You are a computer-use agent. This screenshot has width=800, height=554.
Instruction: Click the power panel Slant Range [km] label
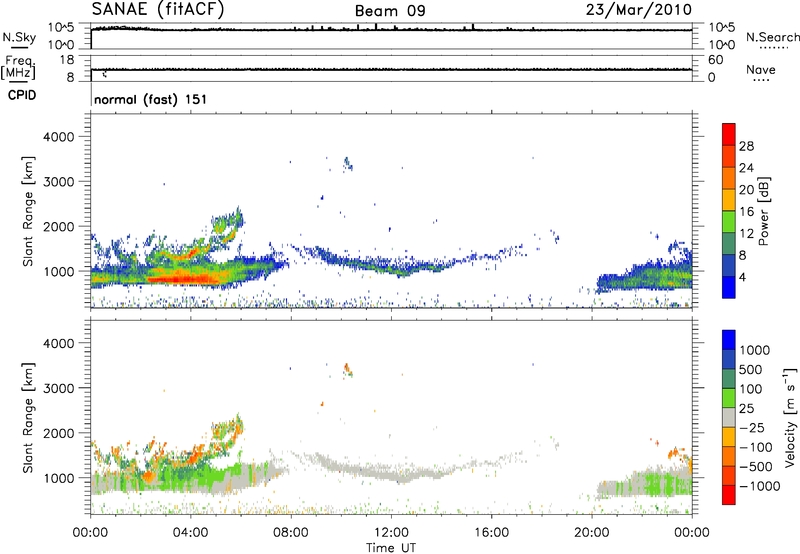click(x=27, y=211)
